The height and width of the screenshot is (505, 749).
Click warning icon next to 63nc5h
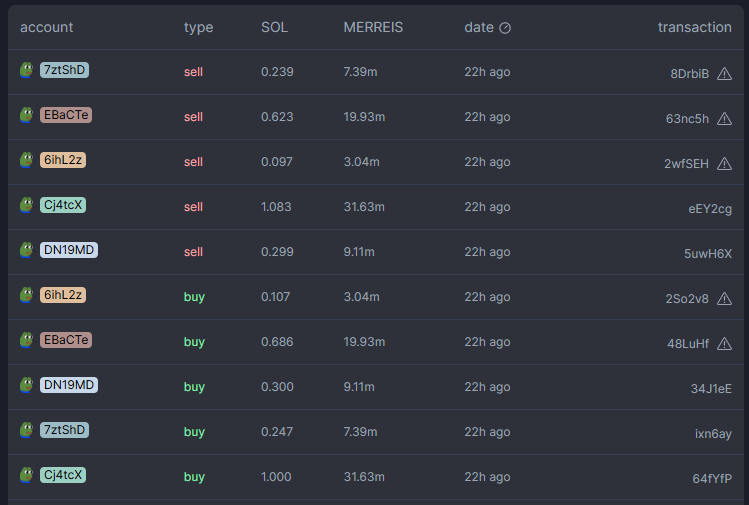click(x=724, y=118)
